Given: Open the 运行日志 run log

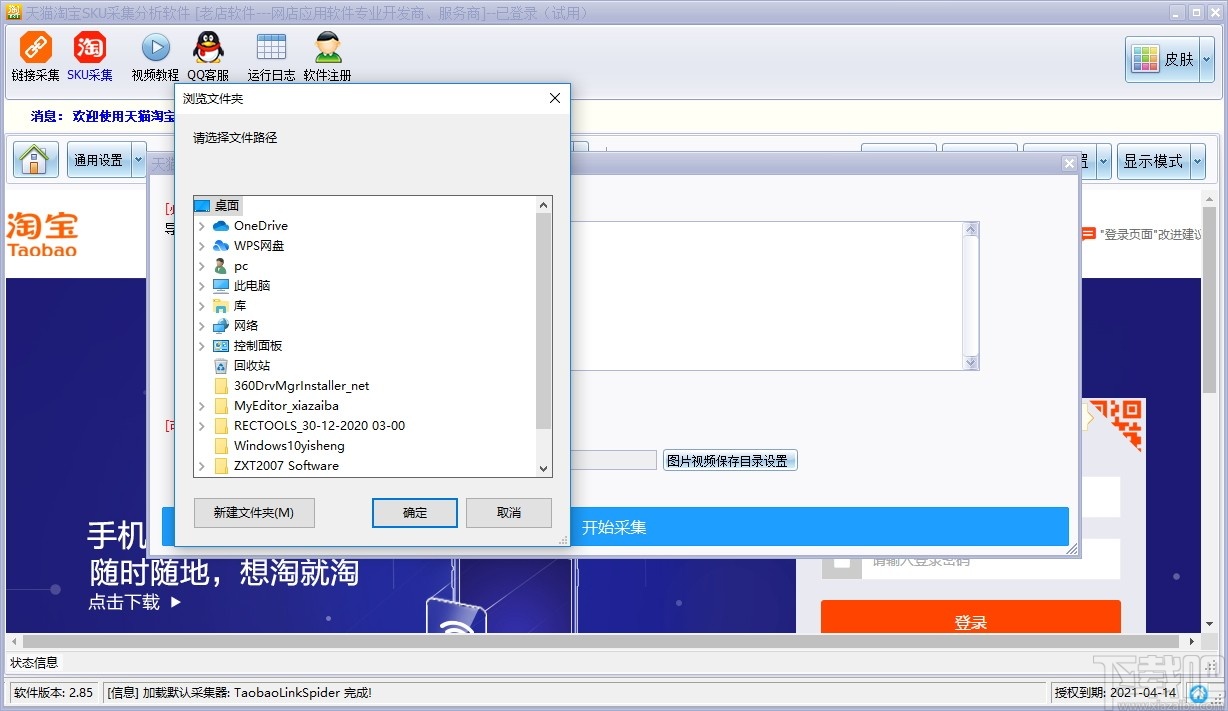Looking at the screenshot, I should point(271,57).
